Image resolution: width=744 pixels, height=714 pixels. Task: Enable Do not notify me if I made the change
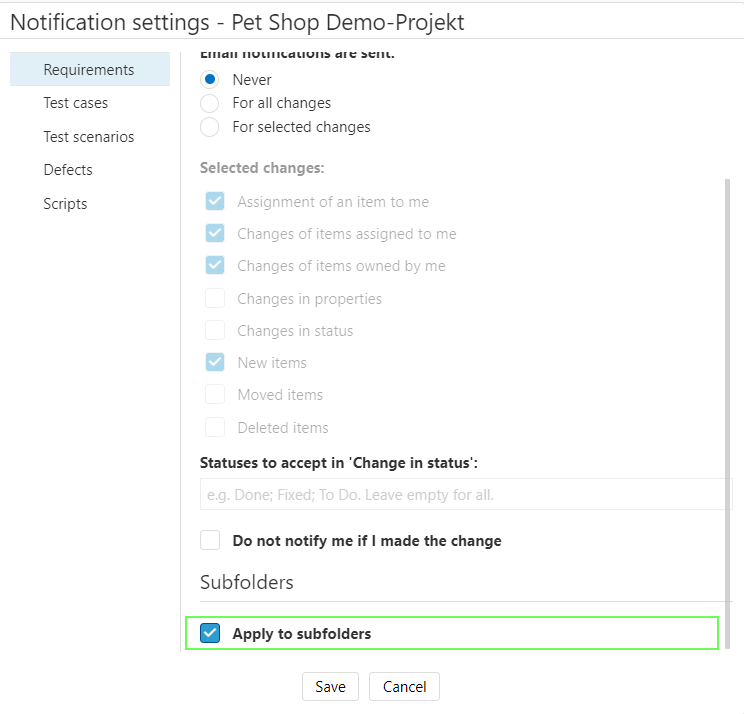tap(210, 541)
